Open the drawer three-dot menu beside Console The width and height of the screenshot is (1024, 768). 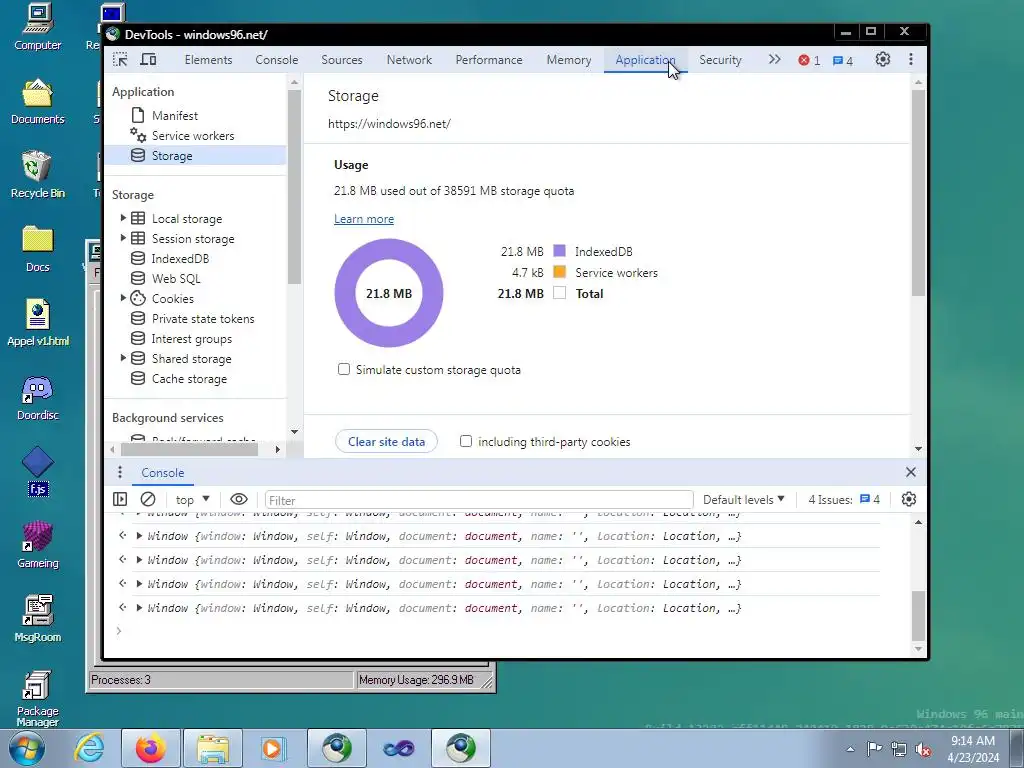(x=120, y=472)
